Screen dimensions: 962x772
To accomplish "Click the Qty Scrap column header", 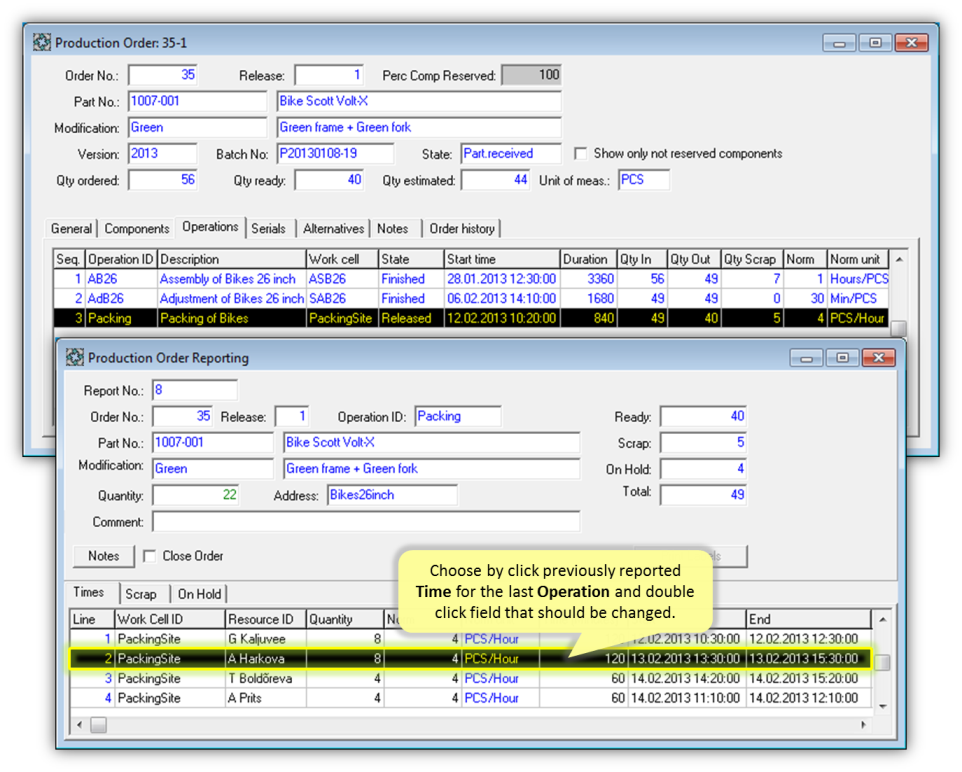I will pos(752,260).
